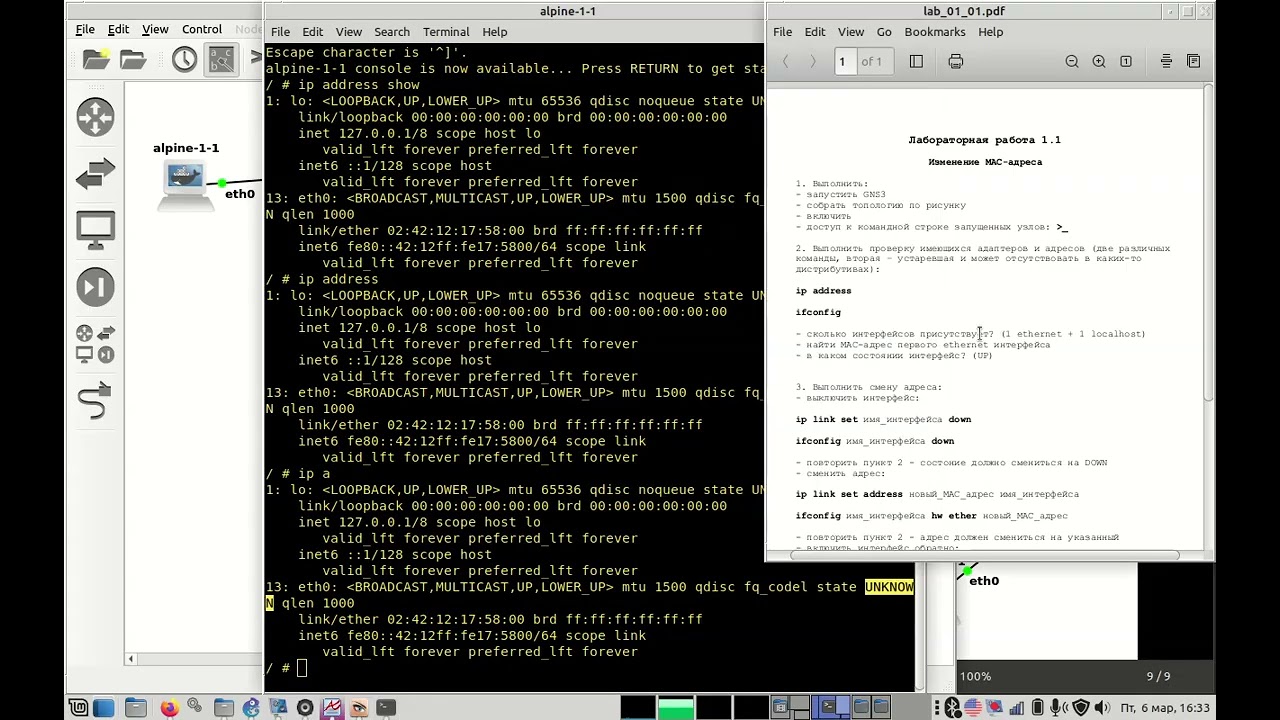Open GNS3 Control menu

pyautogui.click(x=202, y=29)
